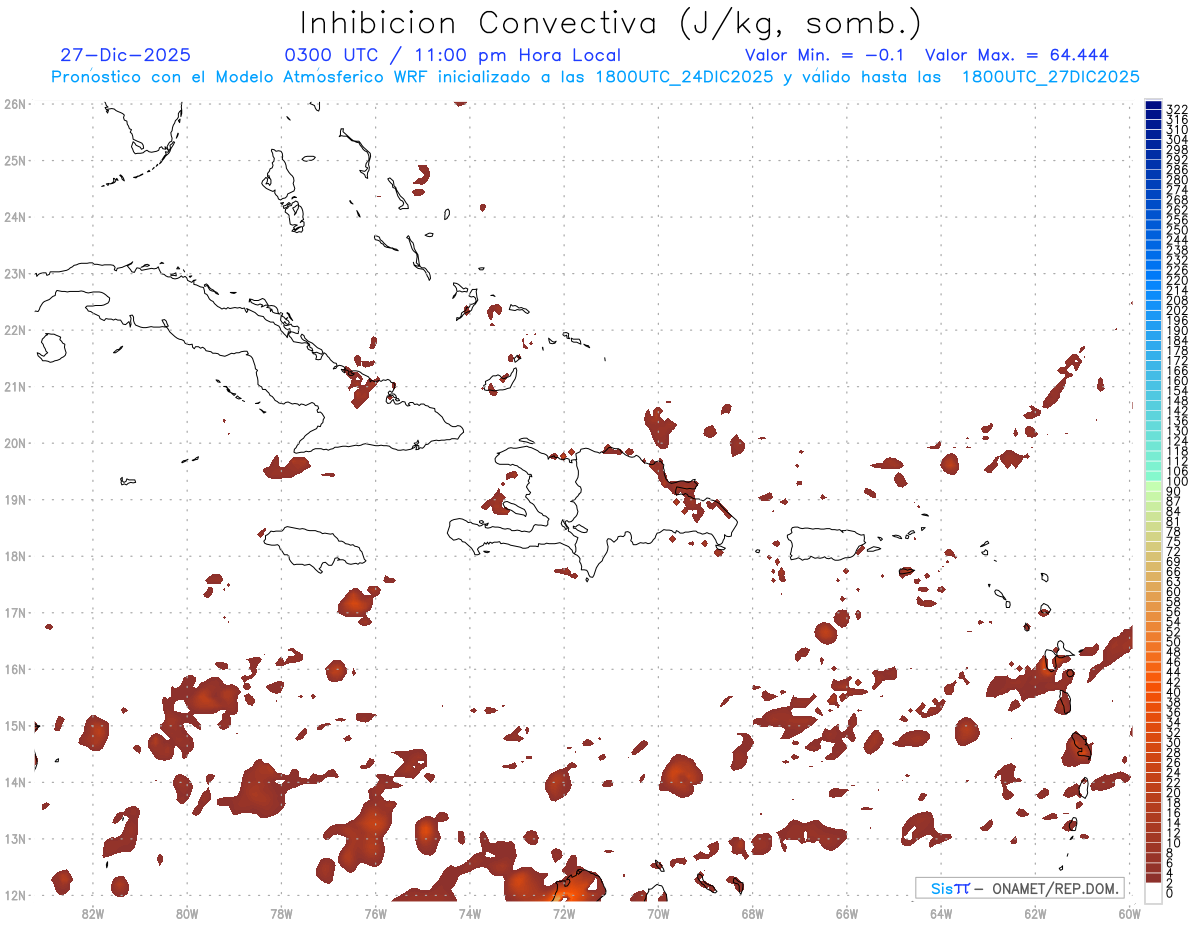This screenshot has width=1200, height=927.
Task: Click the 20N latitude label
Action: click(x=15, y=442)
